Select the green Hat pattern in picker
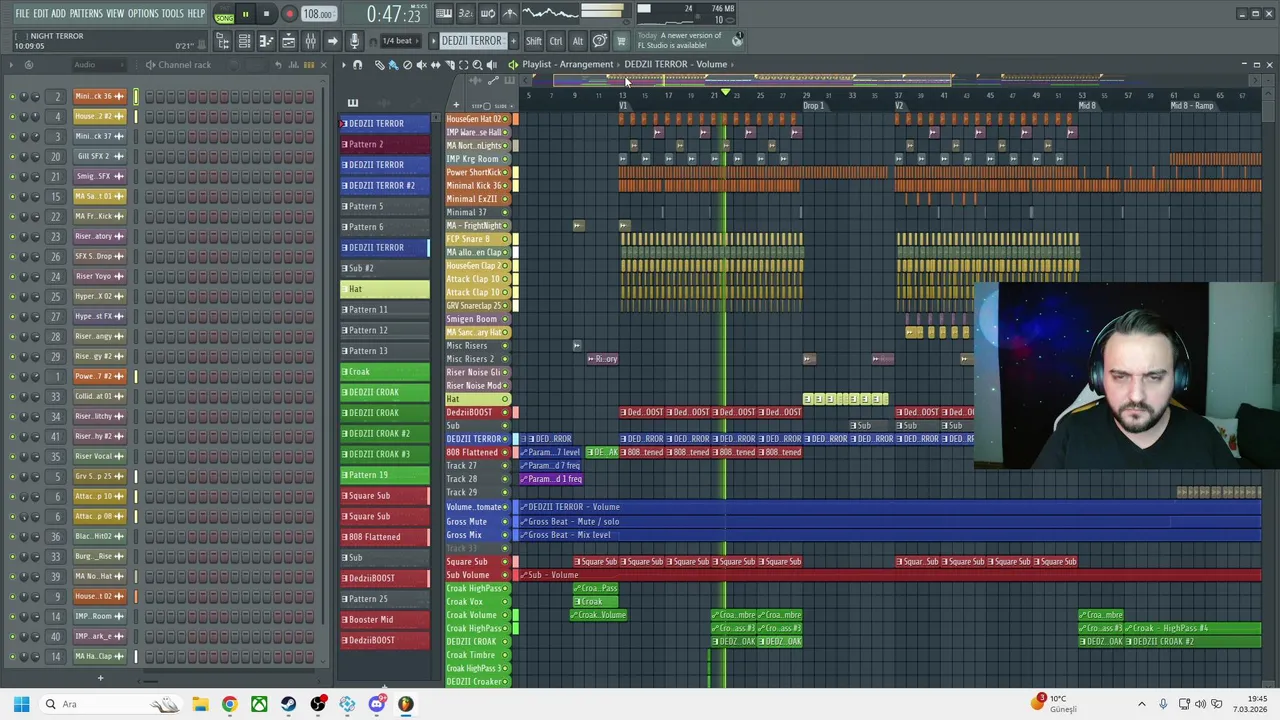Screen dimensions: 1280x720 385,289
